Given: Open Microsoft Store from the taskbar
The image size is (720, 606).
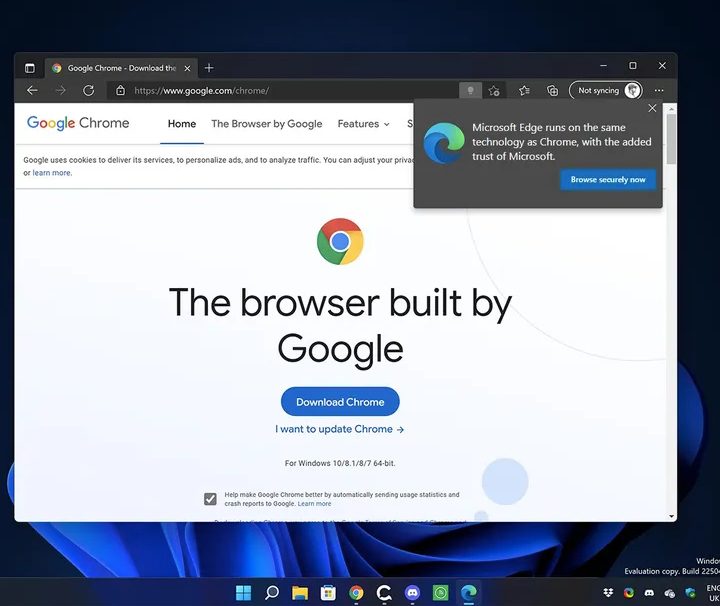Looking at the screenshot, I should click(x=328, y=593).
